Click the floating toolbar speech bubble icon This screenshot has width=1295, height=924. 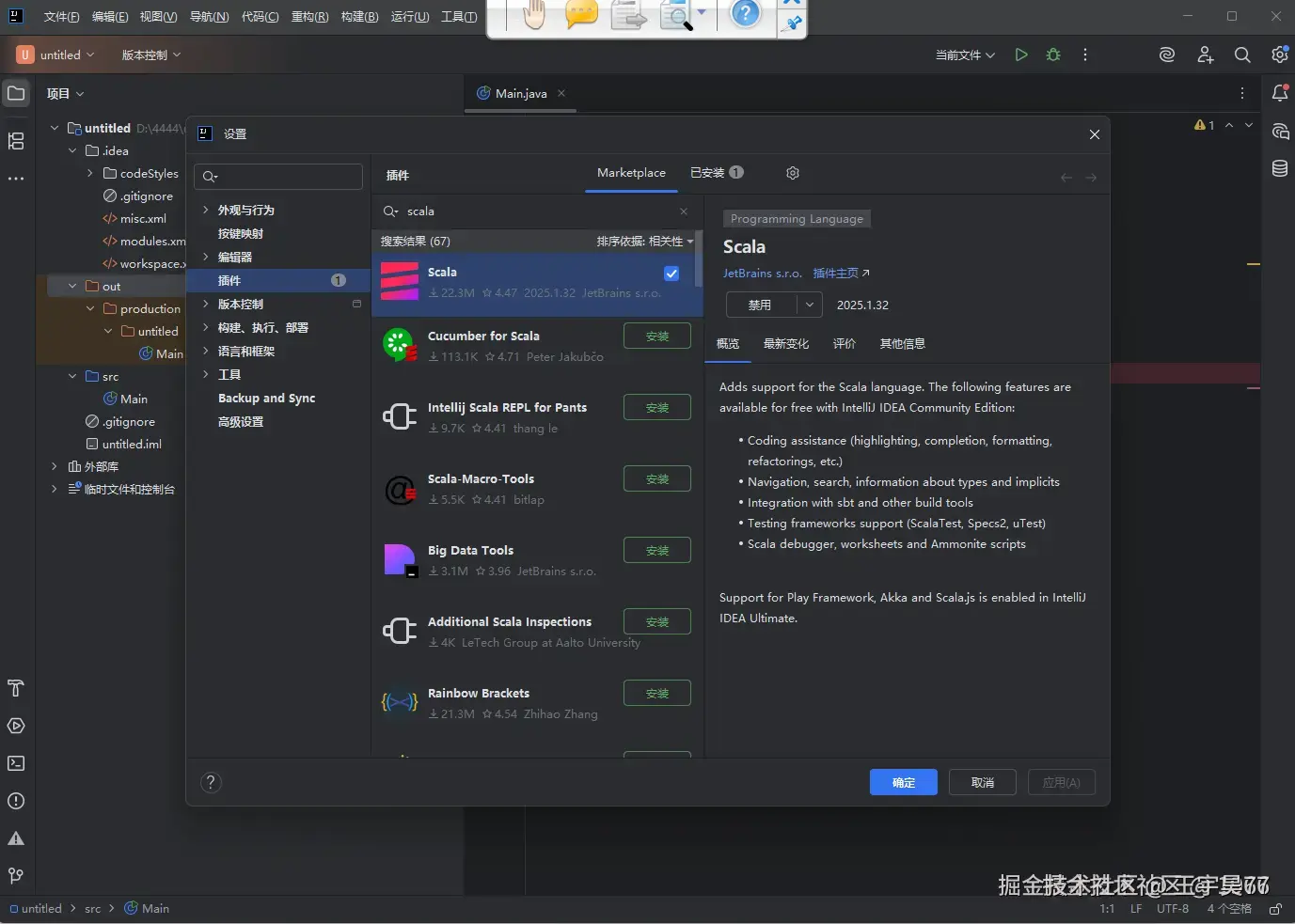582,14
